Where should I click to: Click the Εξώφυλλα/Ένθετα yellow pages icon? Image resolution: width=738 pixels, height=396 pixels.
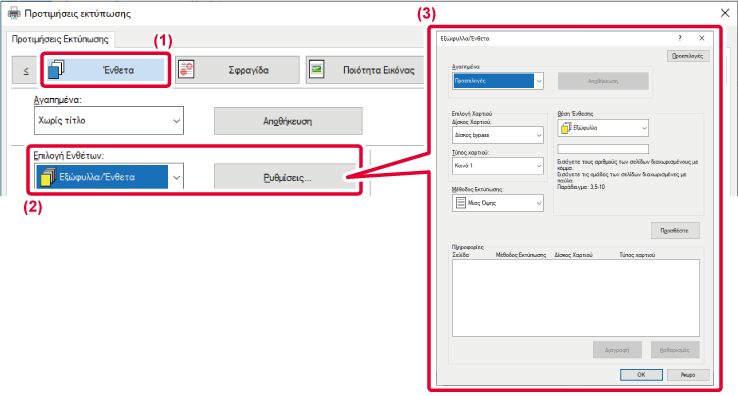click(x=48, y=177)
